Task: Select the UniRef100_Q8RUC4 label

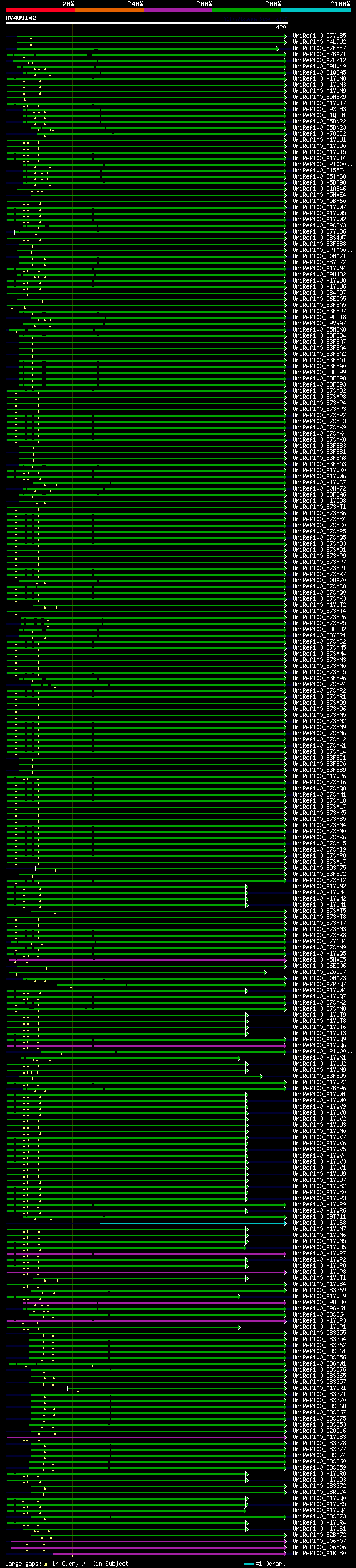Action: (x=319, y=1492)
